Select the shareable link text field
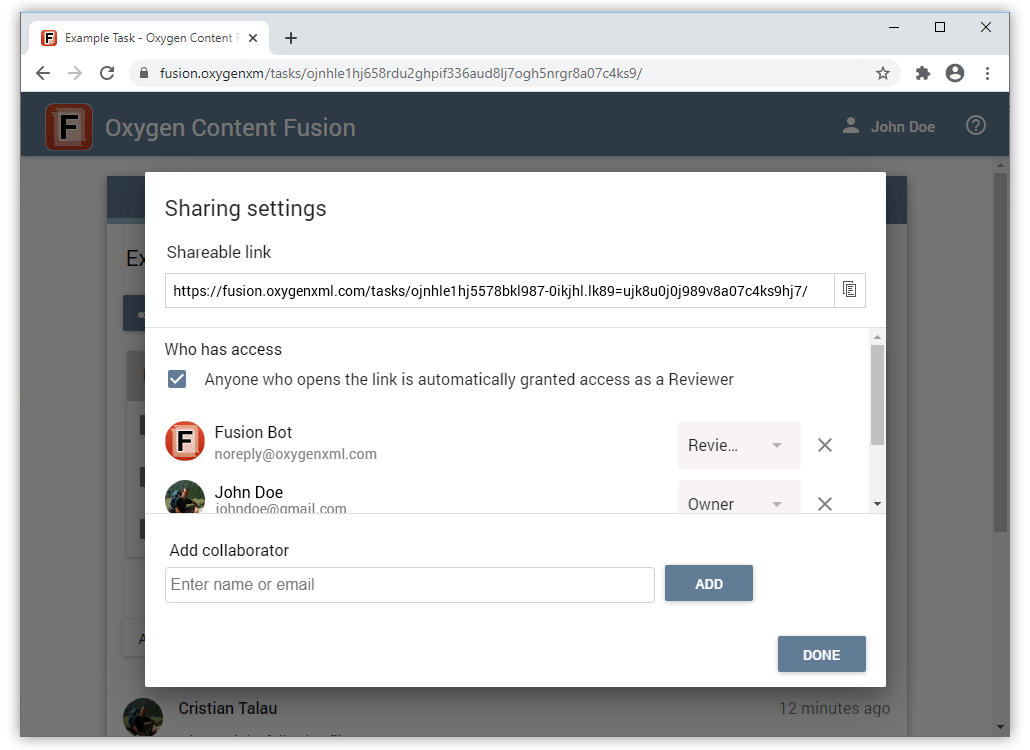The height and width of the screenshot is (750, 1030). point(499,290)
